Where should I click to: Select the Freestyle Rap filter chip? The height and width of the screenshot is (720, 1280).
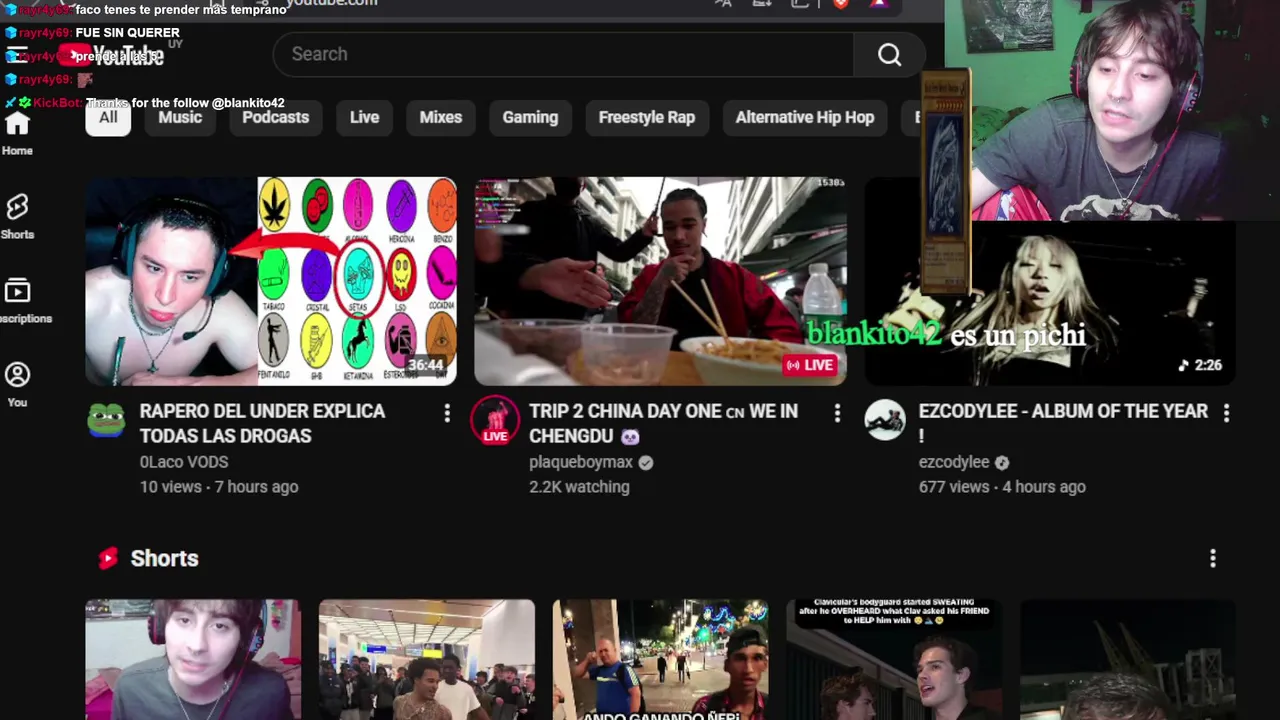[x=646, y=117]
